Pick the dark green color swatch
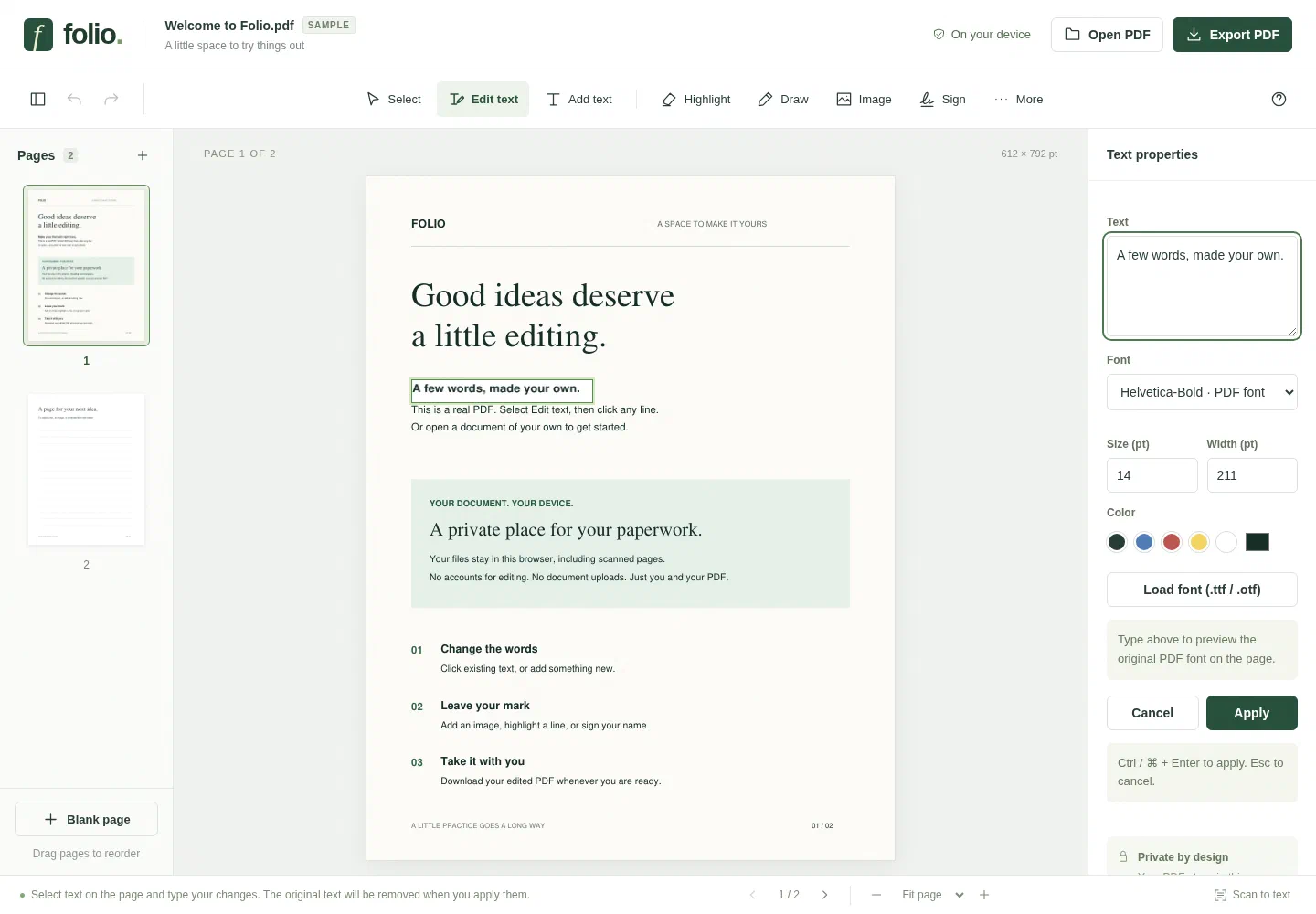Viewport: 1316px width, 914px height. (x=1117, y=542)
